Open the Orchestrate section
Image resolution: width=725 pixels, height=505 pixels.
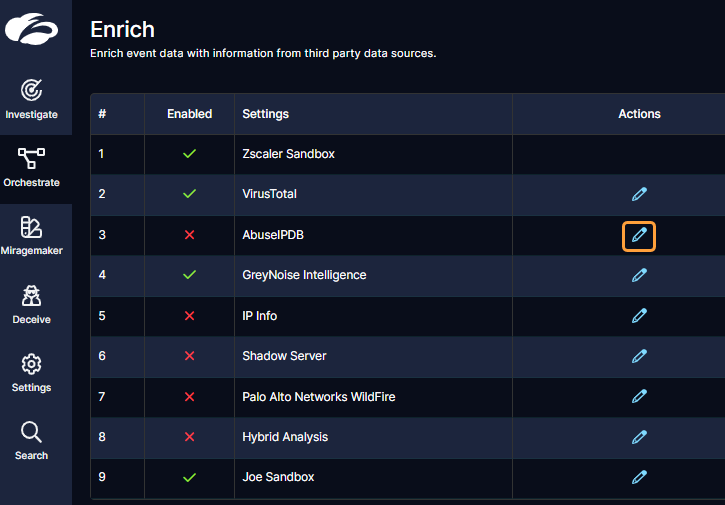pyautogui.click(x=31, y=168)
